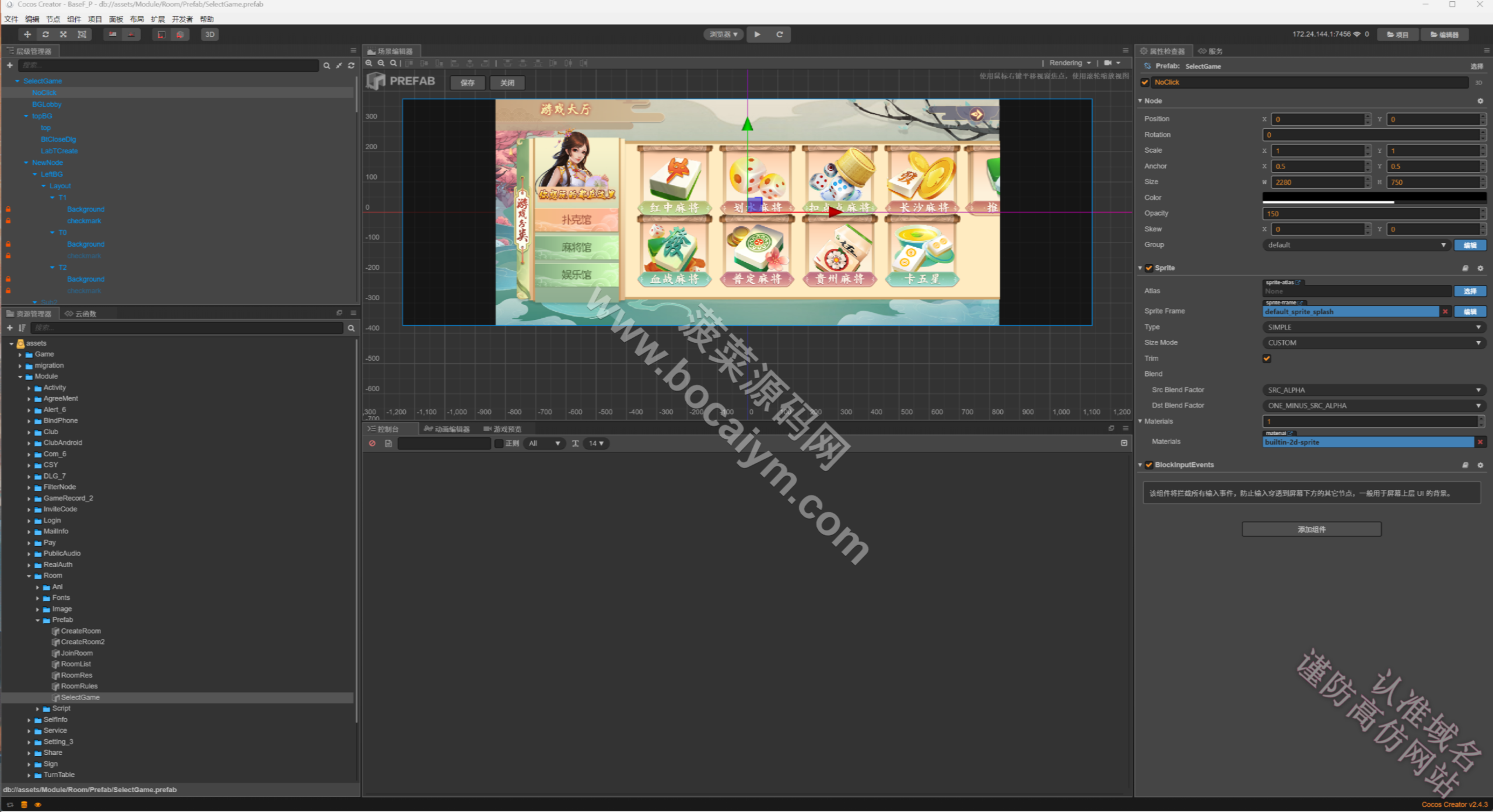Open the 项目 folder button
The width and height of the screenshot is (1493, 812).
coord(1397,34)
